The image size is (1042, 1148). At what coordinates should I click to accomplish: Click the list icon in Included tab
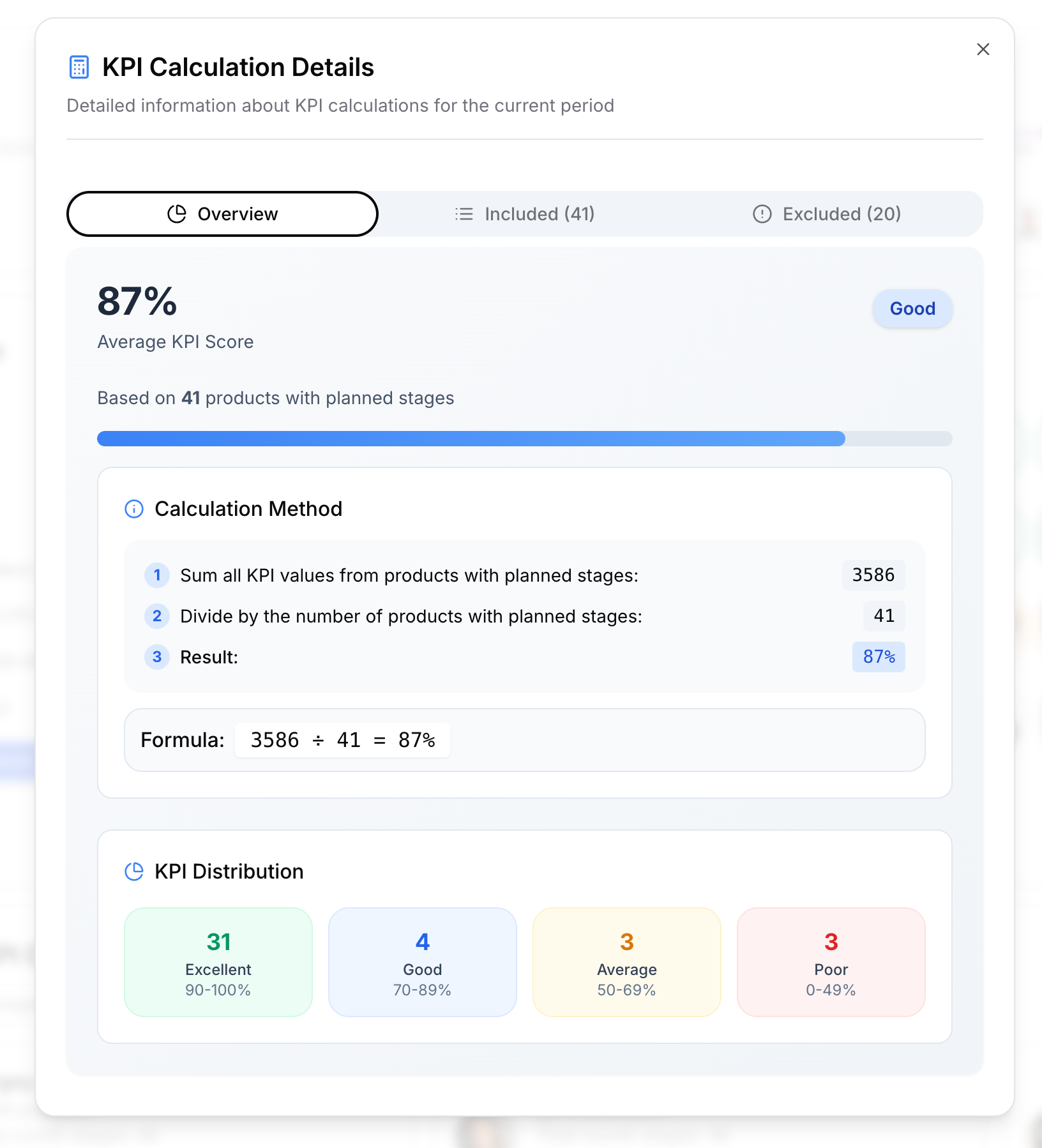tap(464, 214)
